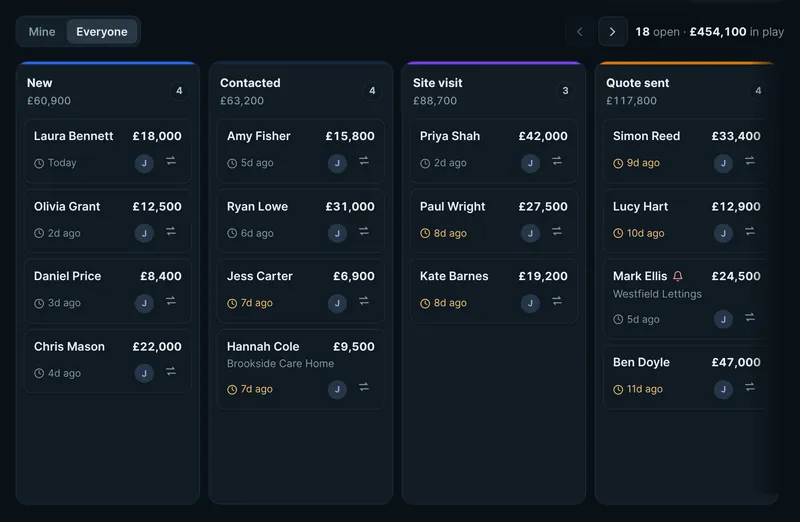The width and height of the screenshot is (800, 522).
Task: Open the Lucy Hart lead name
Action: (x=640, y=207)
